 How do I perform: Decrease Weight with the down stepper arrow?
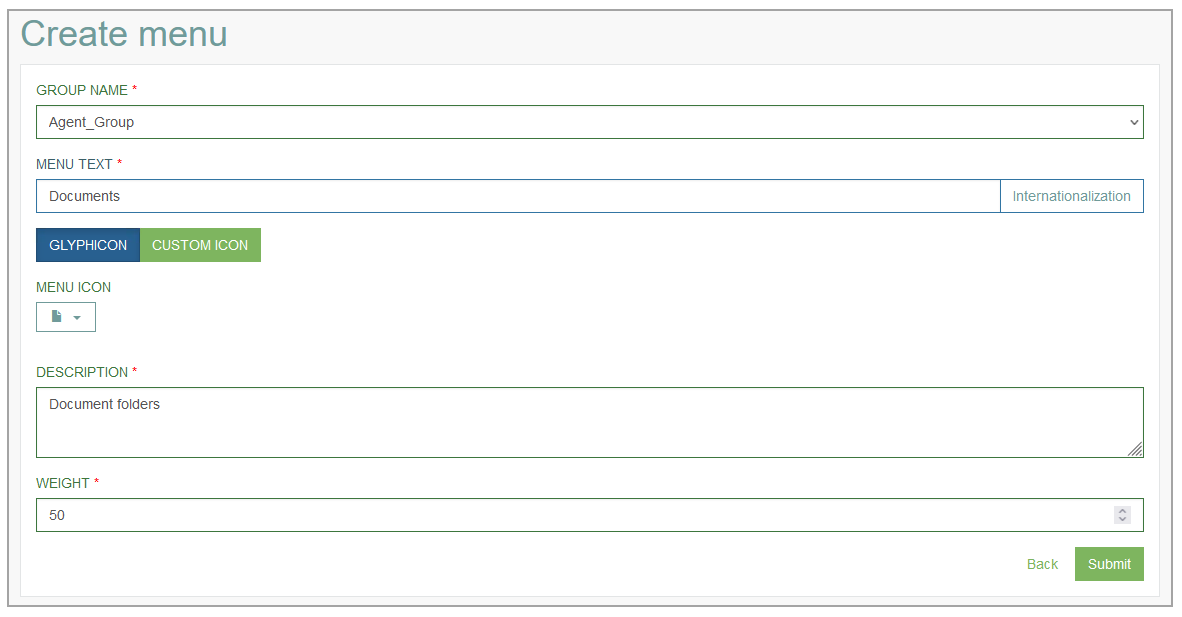click(x=1122, y=520)
